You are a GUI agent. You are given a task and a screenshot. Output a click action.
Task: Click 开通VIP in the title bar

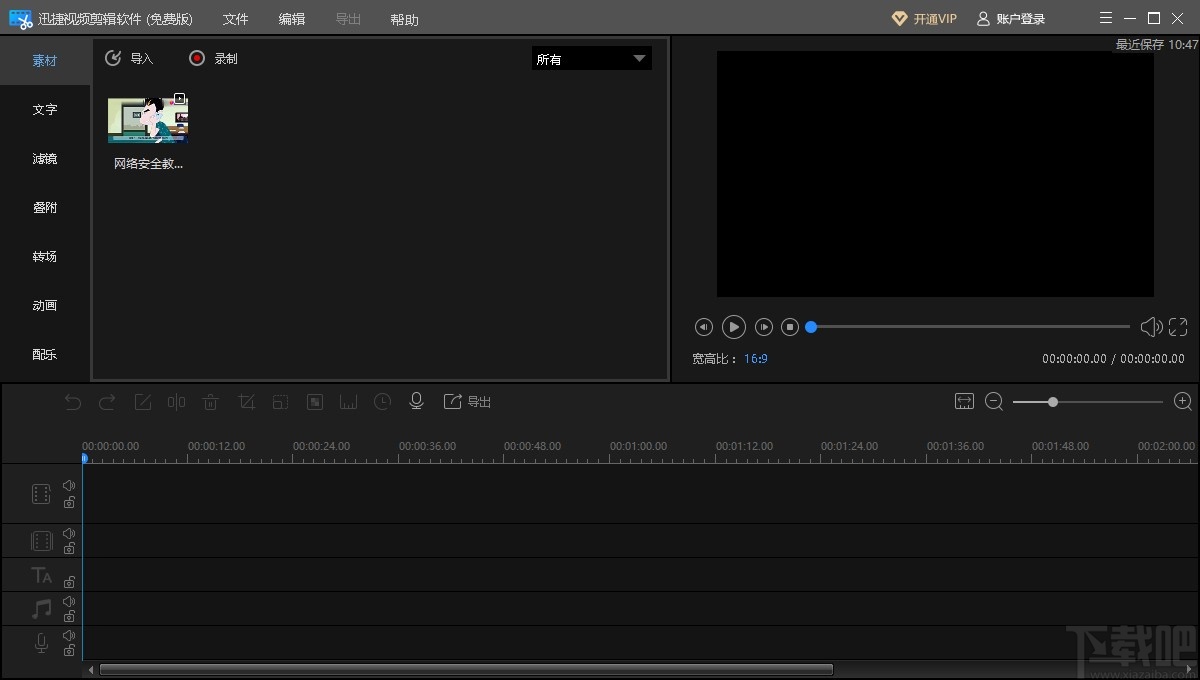click(x=924, y=19)
